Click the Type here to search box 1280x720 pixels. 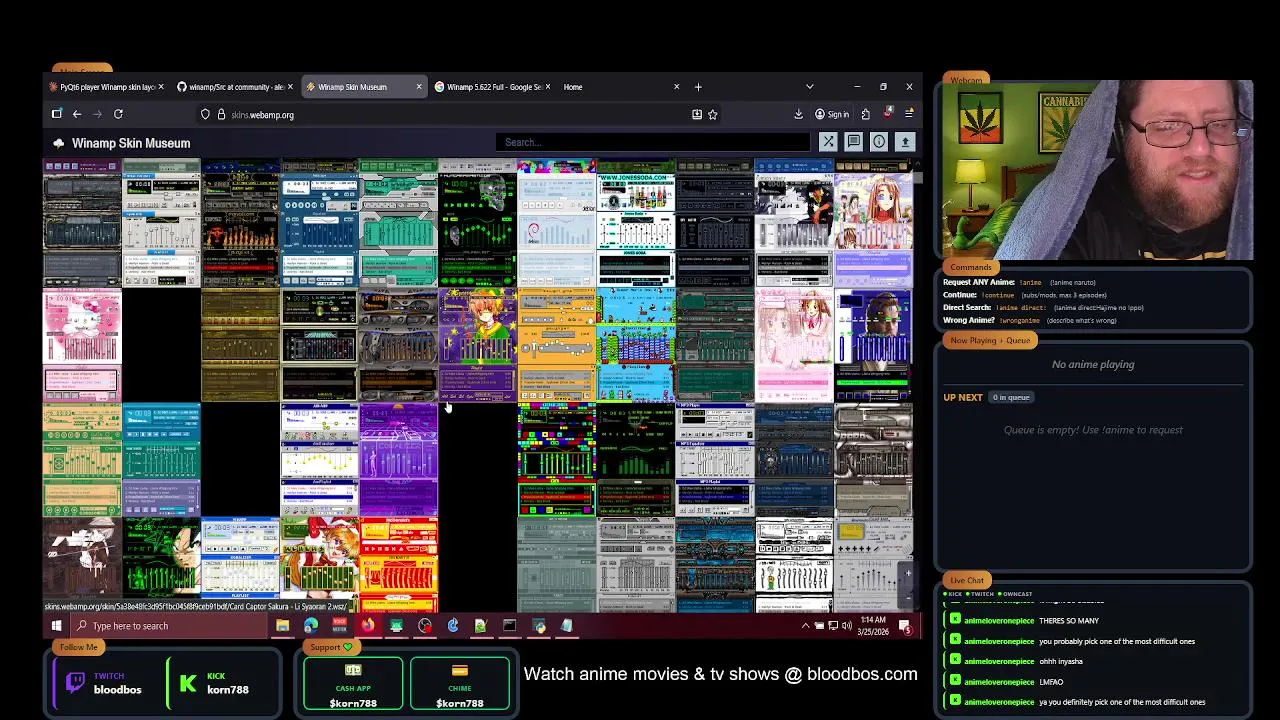coord(168,626)
